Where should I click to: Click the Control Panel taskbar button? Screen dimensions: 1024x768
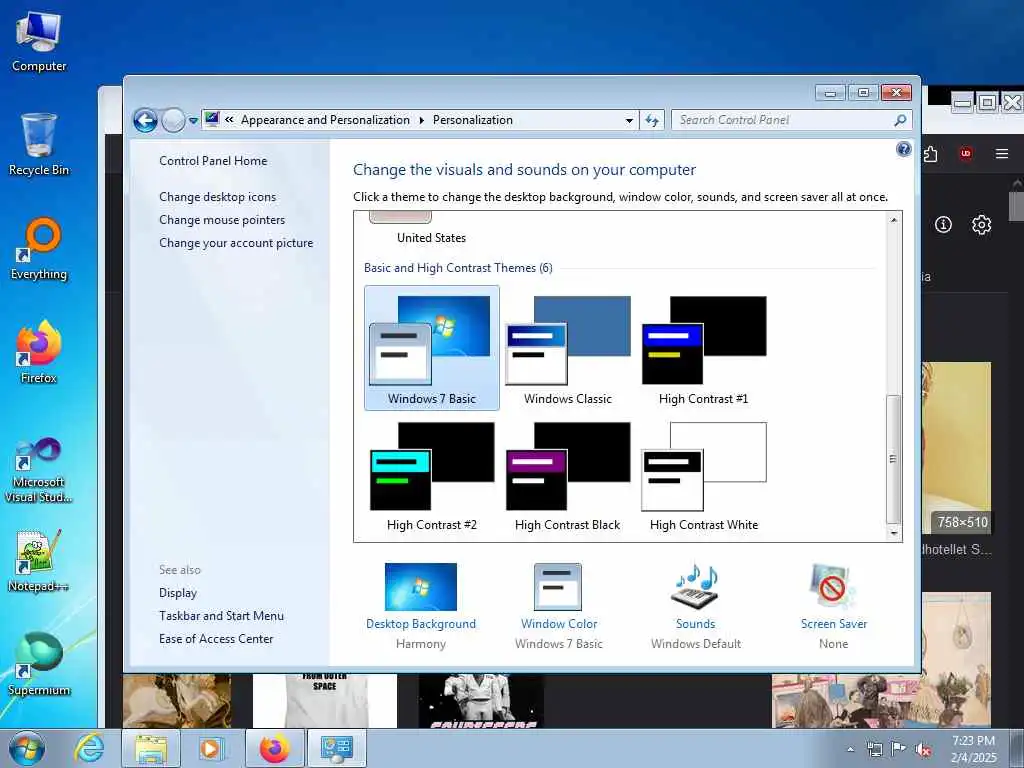[x=337, y=748]
